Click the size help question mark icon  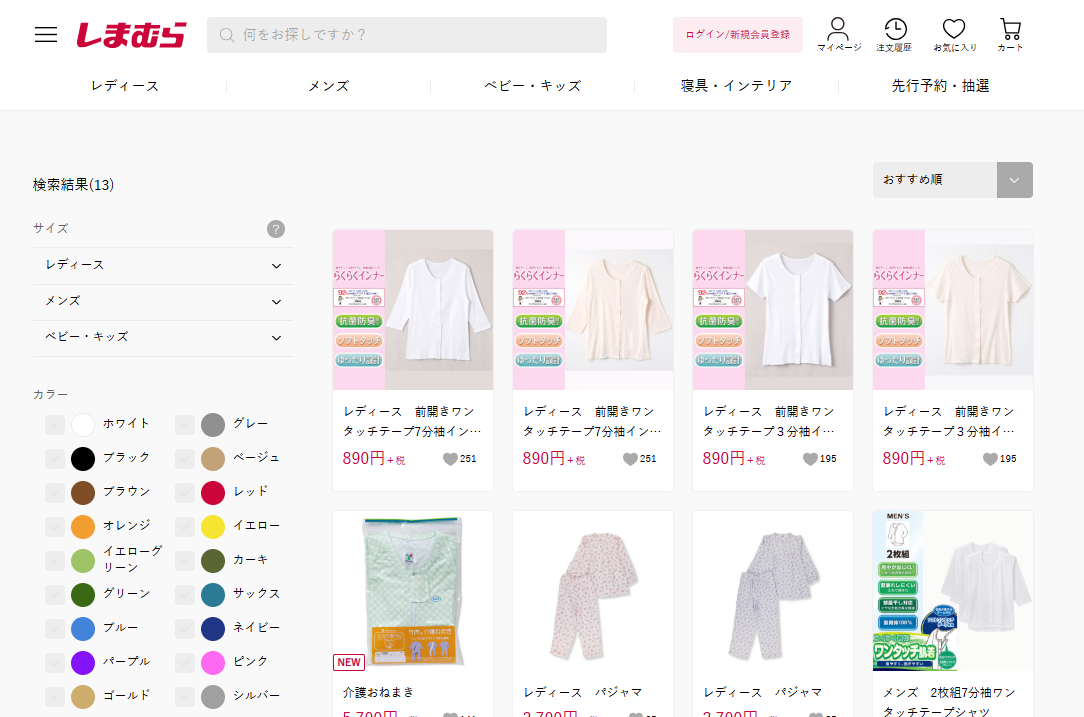point(276,229)
